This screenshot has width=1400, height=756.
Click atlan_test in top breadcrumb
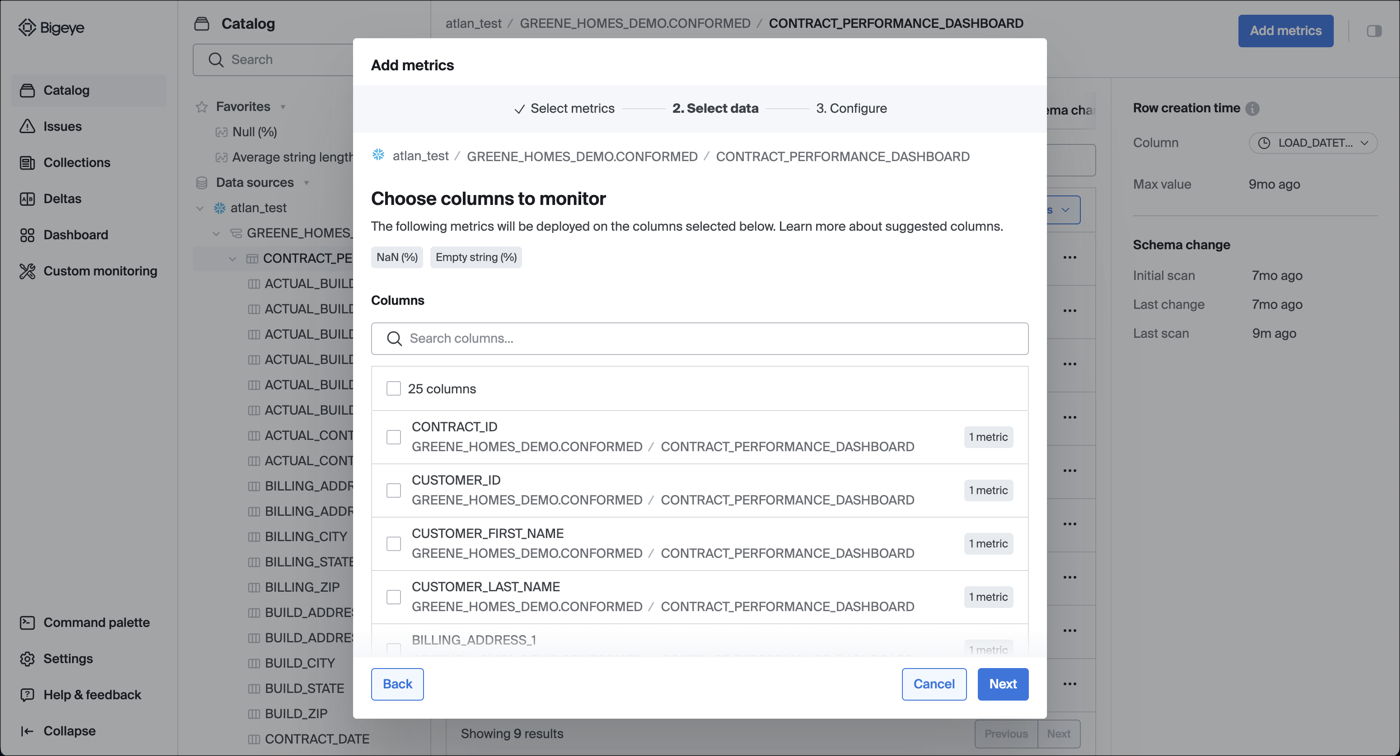[x=474, y=23]
